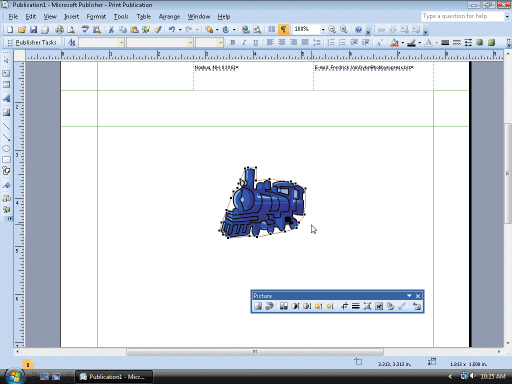Open the zoom percentage dropdown
Image resolution: width=512 pixels, height=384 pixels.
[x=323, y=30]
